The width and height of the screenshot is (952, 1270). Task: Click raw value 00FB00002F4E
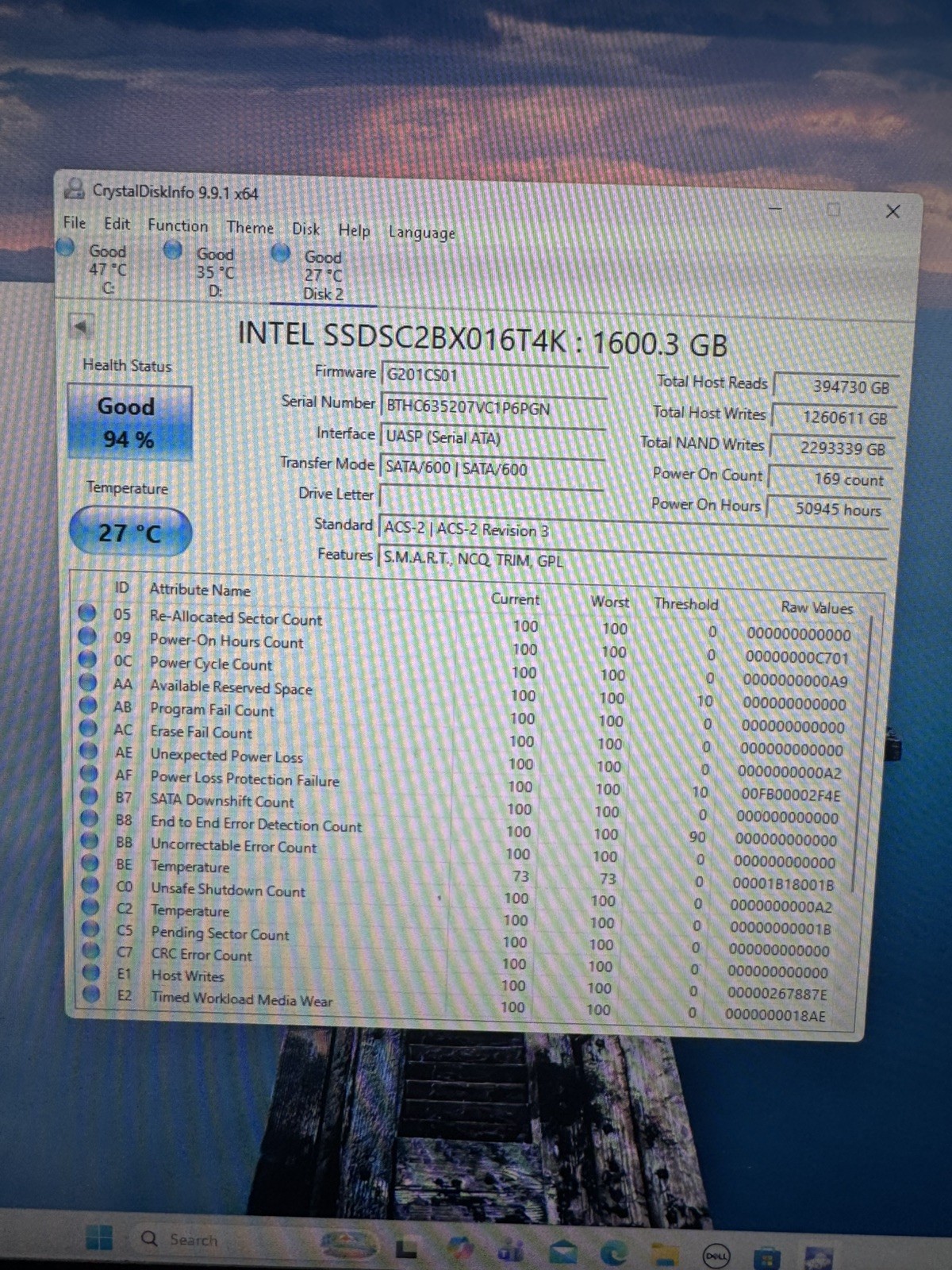(x=790, y=795)
